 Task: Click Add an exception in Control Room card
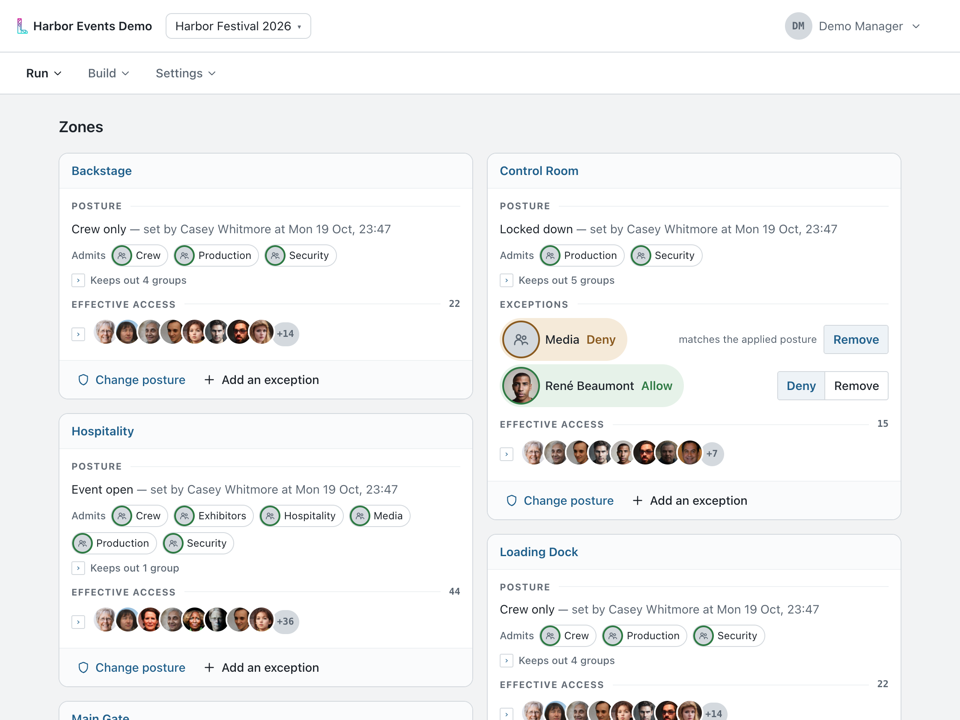[x=690, y=500]
